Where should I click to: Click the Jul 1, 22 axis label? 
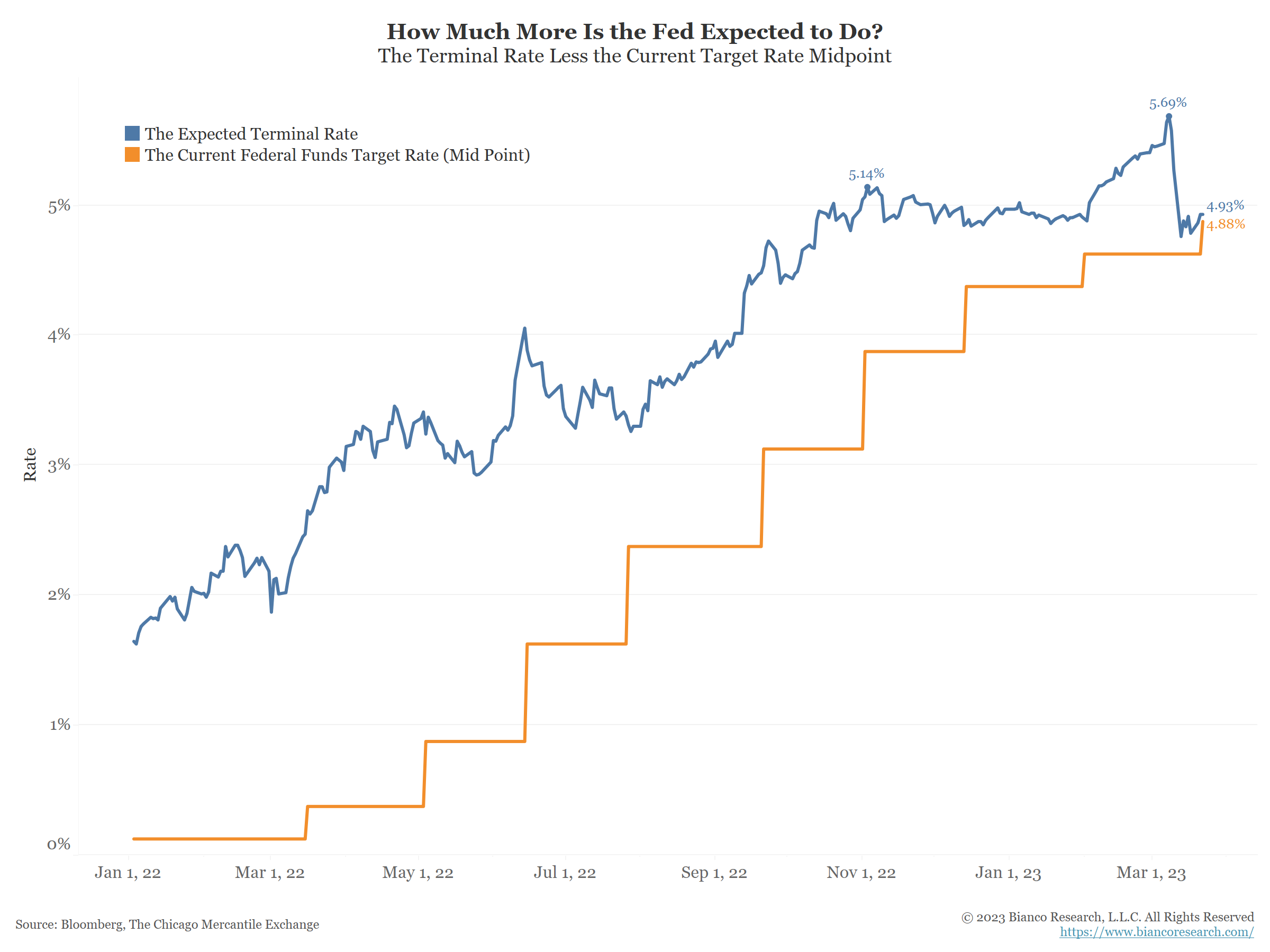(565, 873)
